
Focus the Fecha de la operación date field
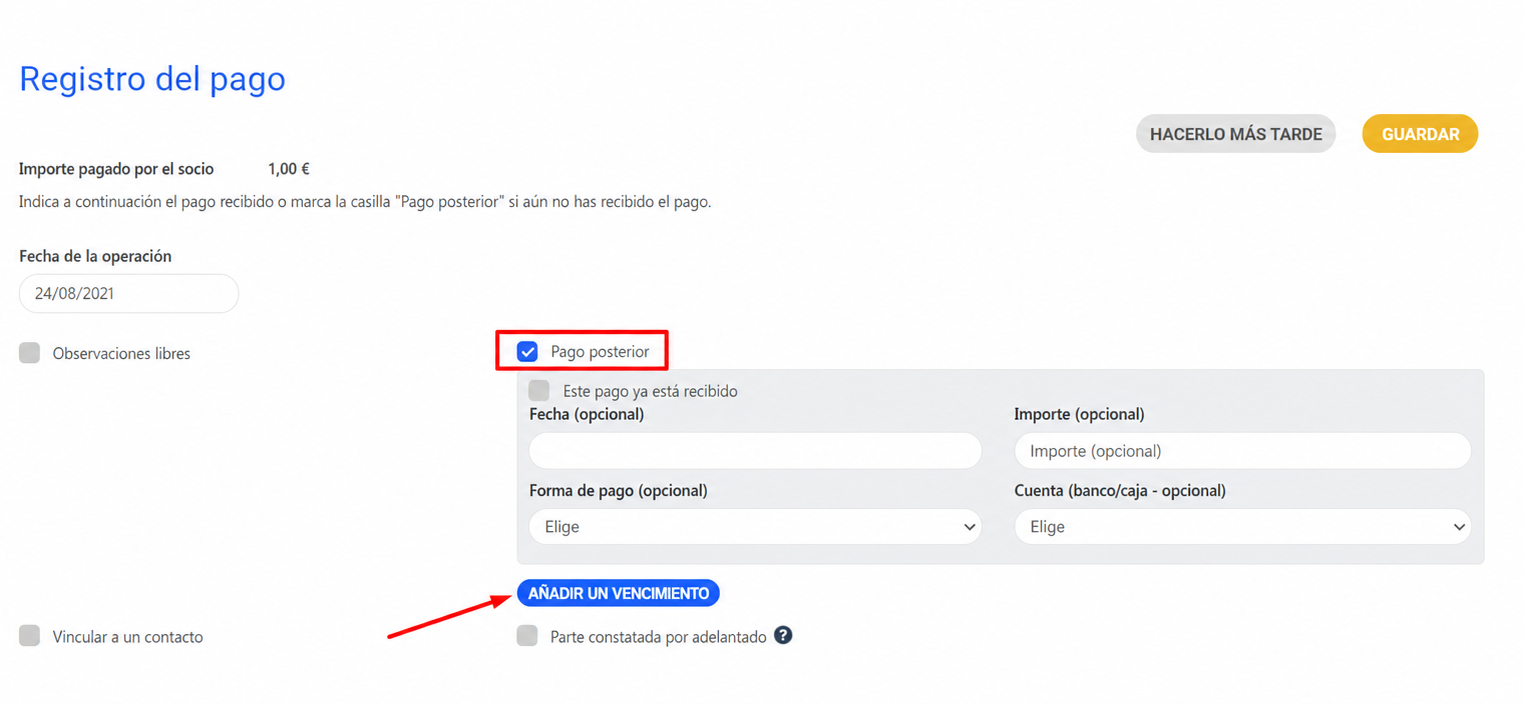point(129,294)
